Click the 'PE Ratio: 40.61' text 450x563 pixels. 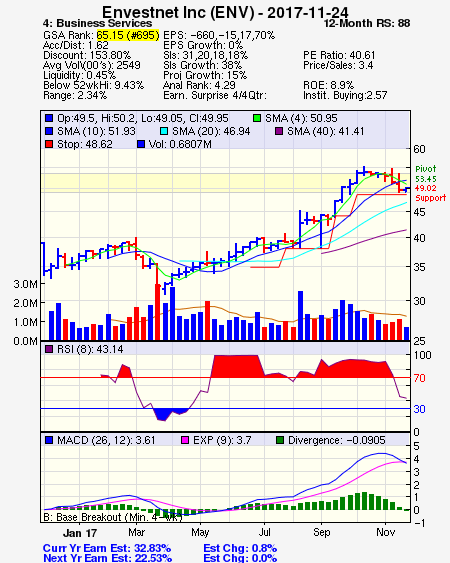[x=339, y=55]
